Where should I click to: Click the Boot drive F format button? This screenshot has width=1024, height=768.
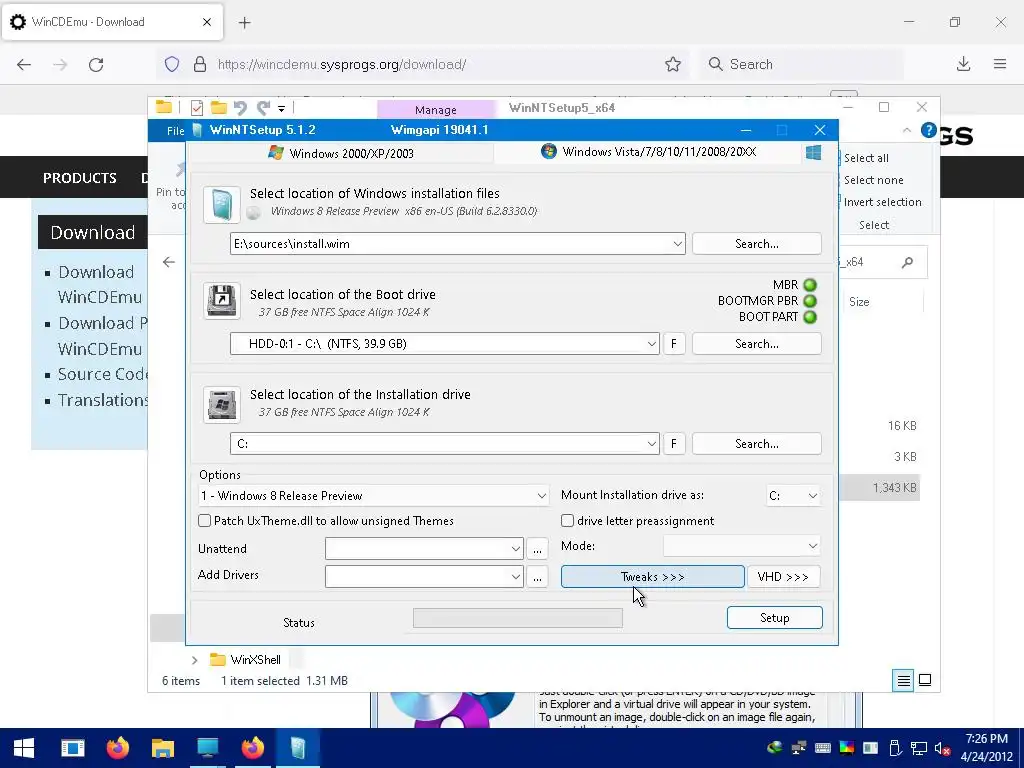(674, 344)
